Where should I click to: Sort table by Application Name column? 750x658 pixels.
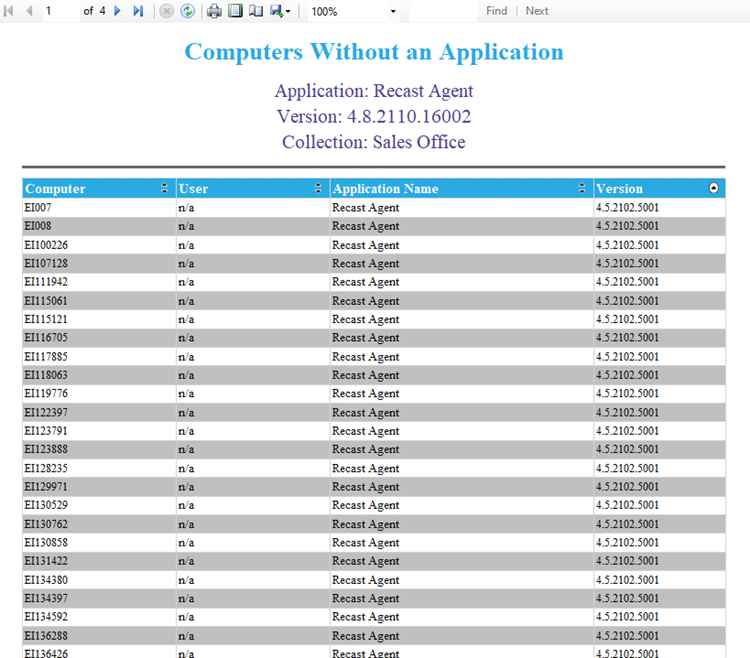[x=582, y=188]
